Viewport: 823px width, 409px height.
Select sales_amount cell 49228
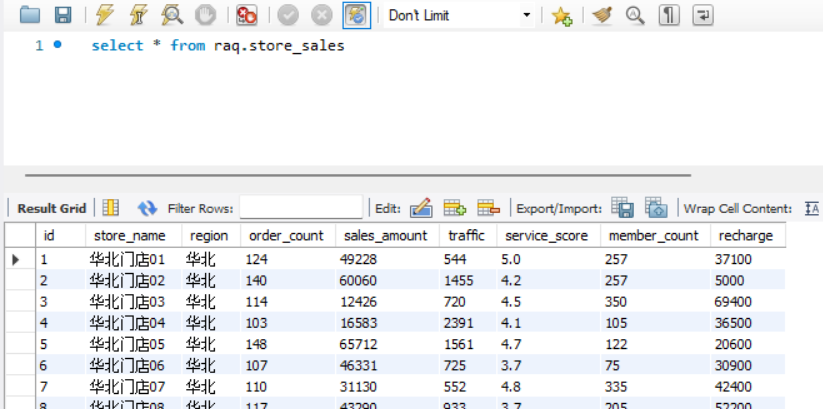[x=387, y=259]
